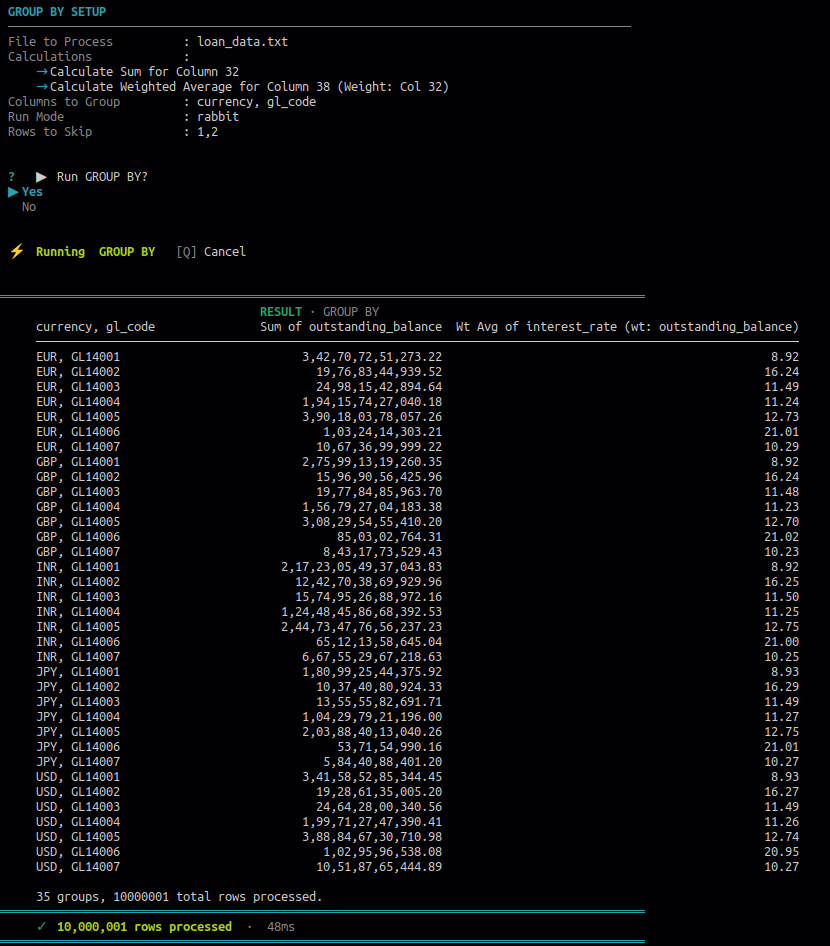830x946 pixels.
Task: Click row JPY, GL14007
Action: [417, 761]
